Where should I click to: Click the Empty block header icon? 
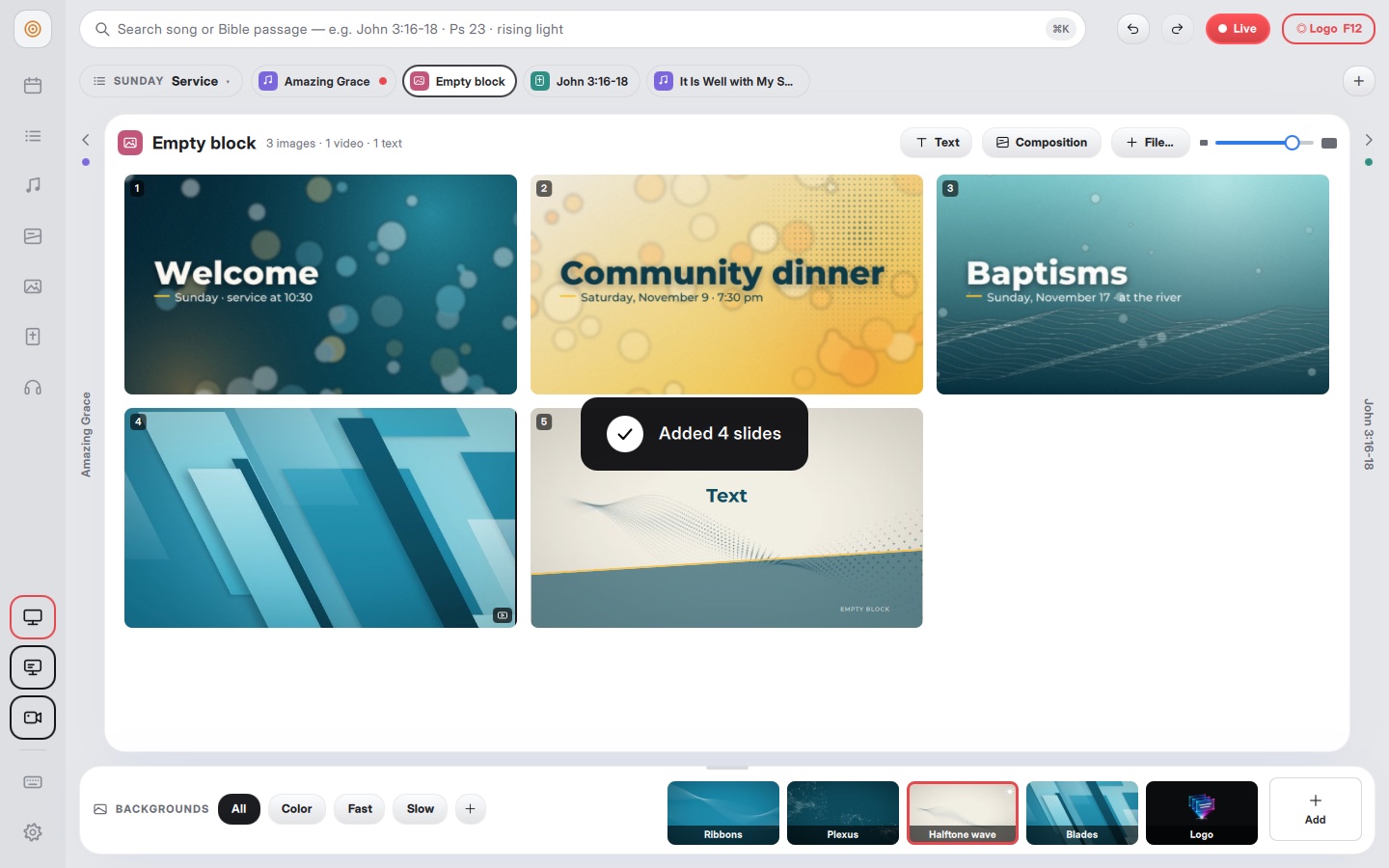tap(130, 143)
